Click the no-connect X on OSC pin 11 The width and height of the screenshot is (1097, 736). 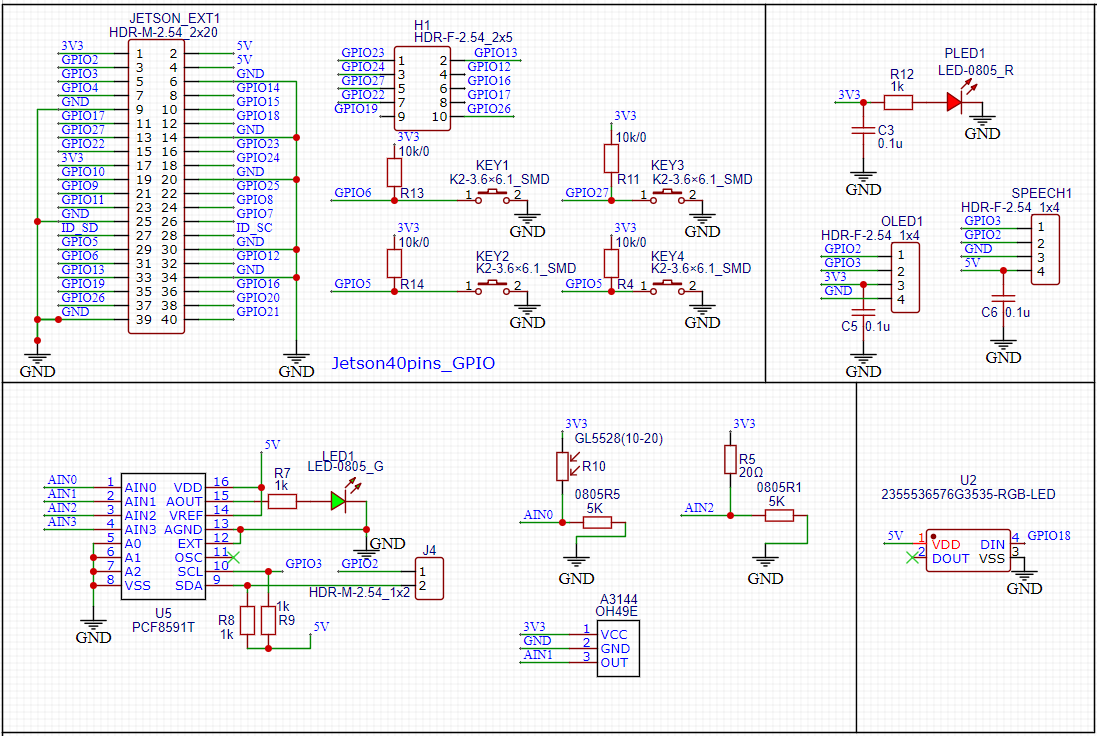(234, 558)
